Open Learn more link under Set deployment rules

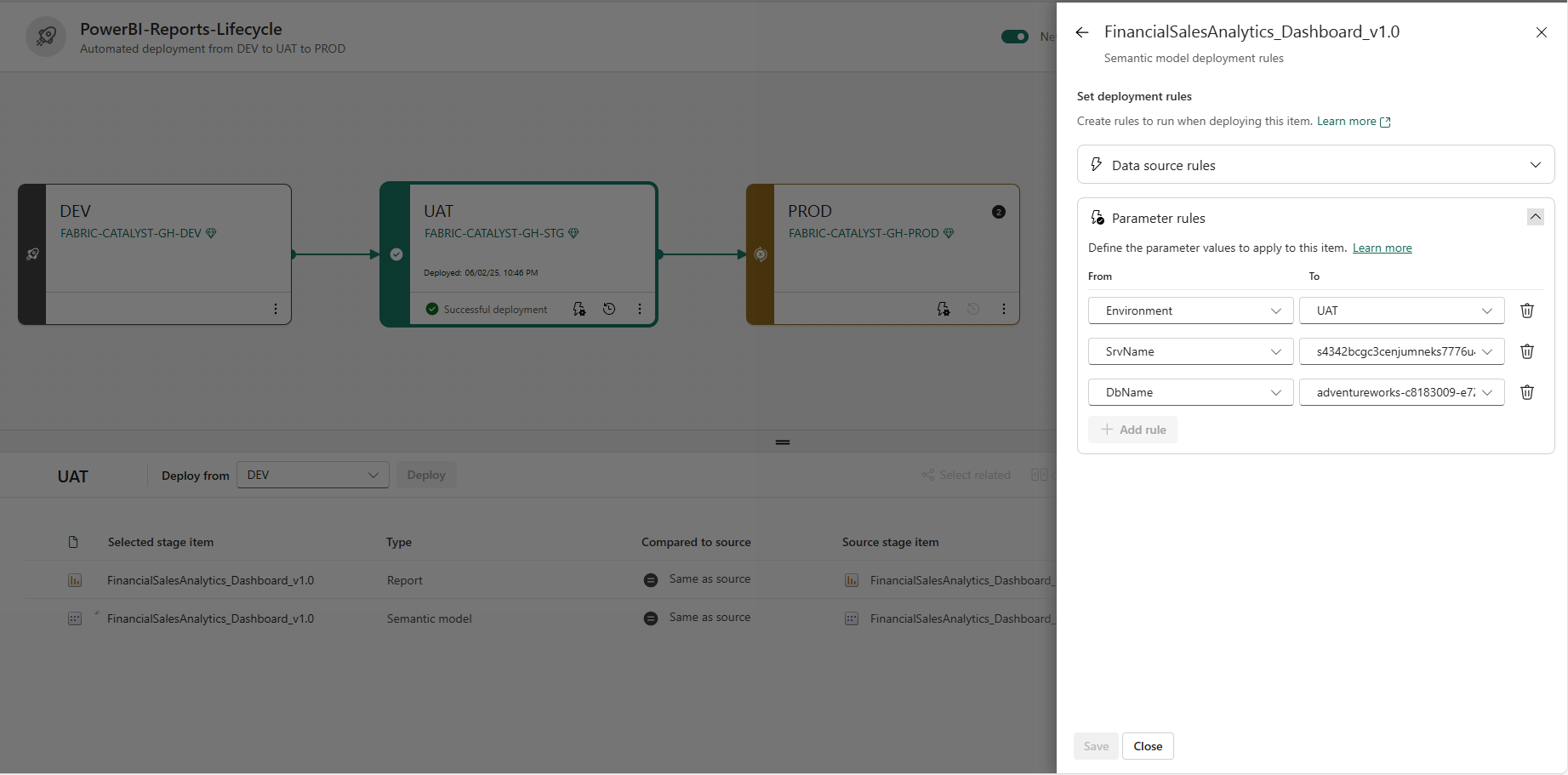coord(1354,121)
